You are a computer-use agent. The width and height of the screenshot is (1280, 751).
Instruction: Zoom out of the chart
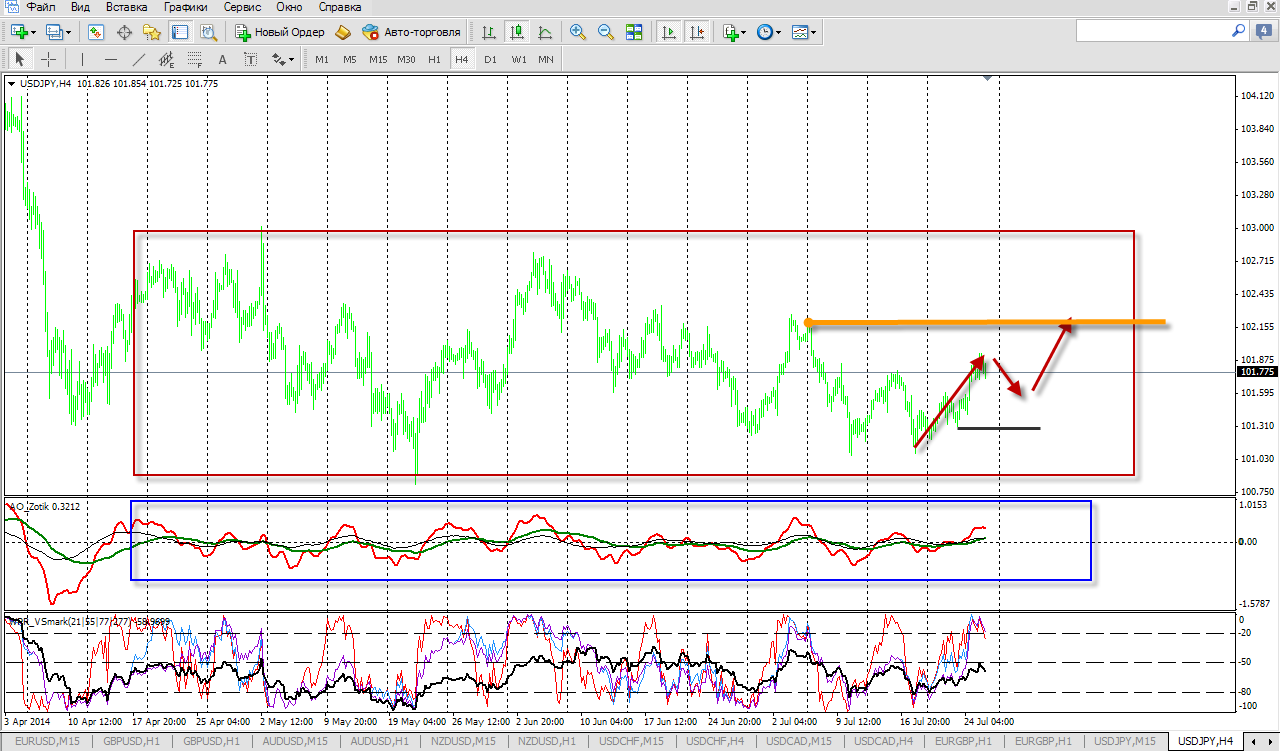606,32
